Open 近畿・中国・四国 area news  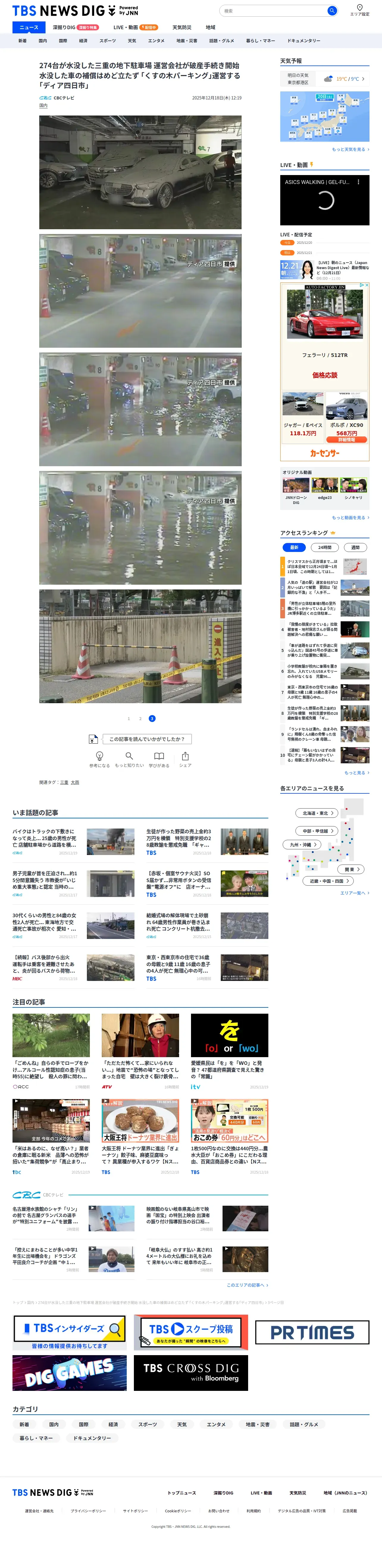(328, 881)
